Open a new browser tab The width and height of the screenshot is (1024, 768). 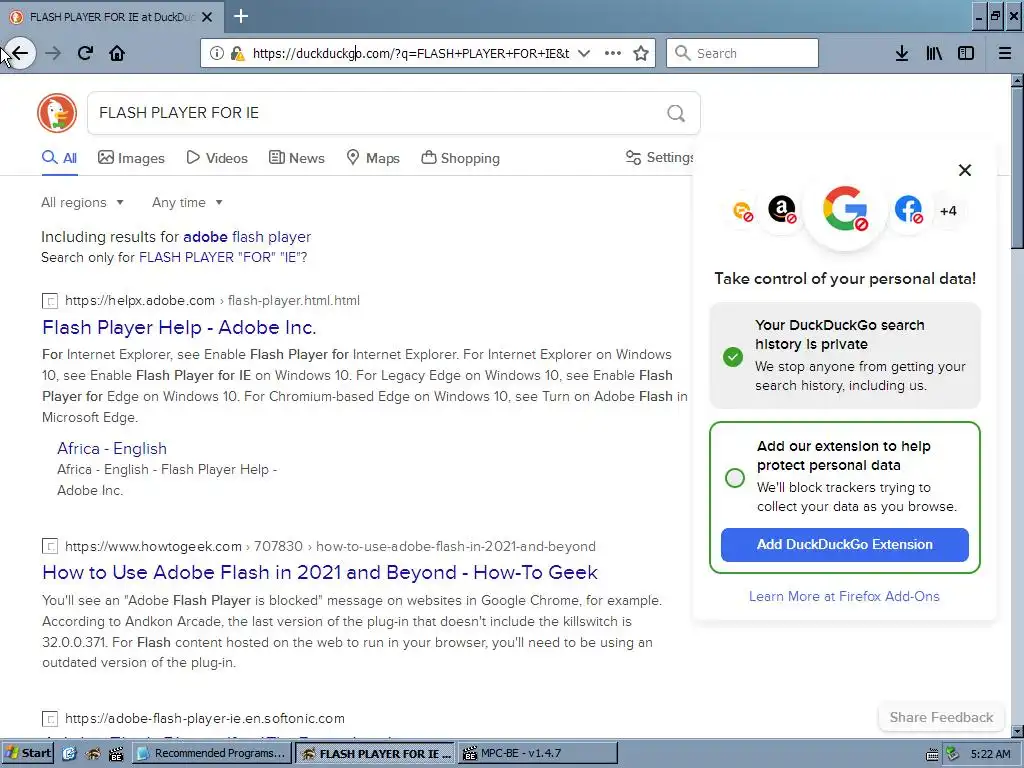tap(241, 16)
